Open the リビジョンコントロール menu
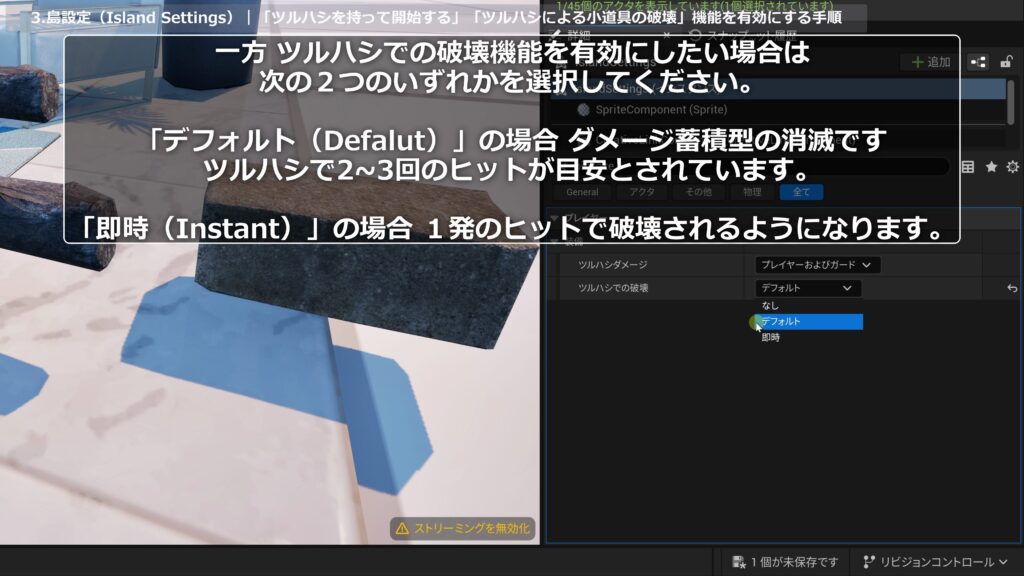 [935, 562]
